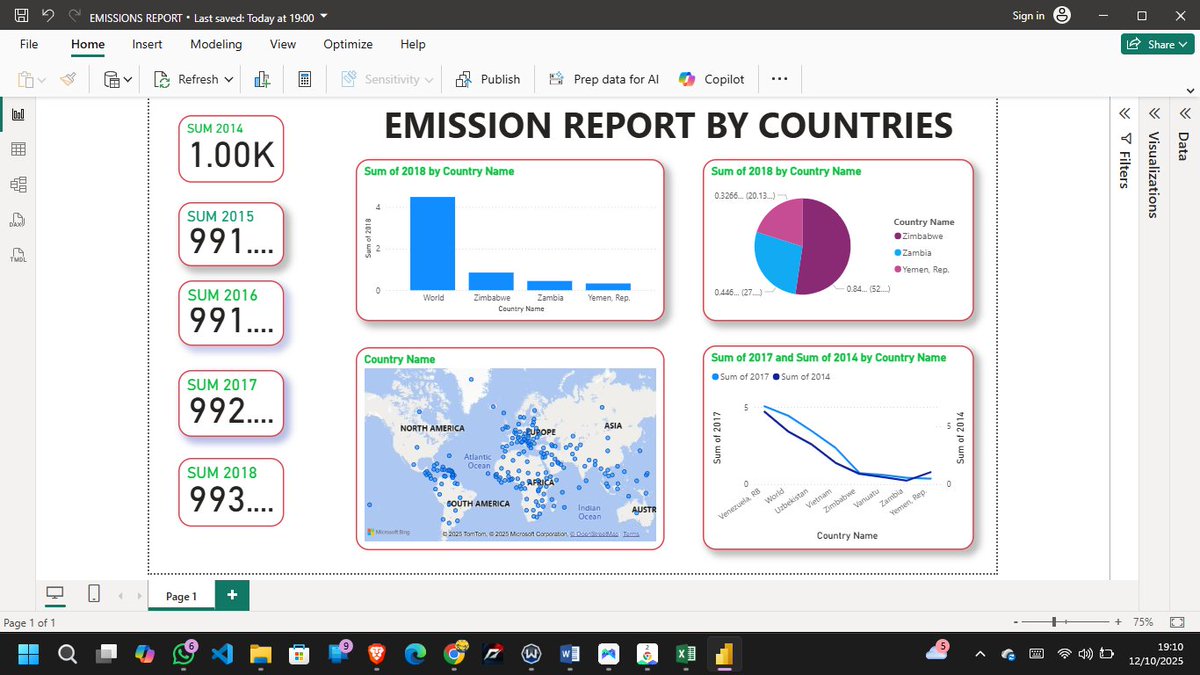Click the Fit to page icon

pos(1177,622)
